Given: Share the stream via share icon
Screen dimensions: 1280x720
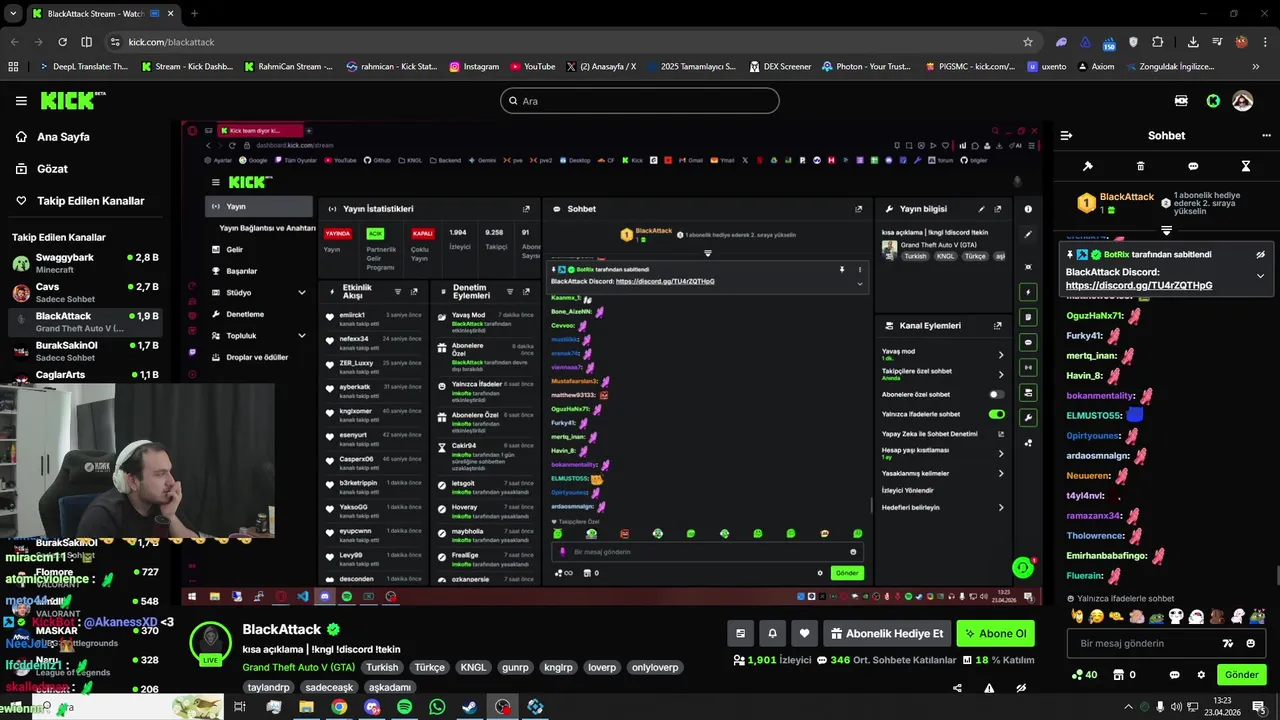Looking at the screenshot, I should (957, 688).
